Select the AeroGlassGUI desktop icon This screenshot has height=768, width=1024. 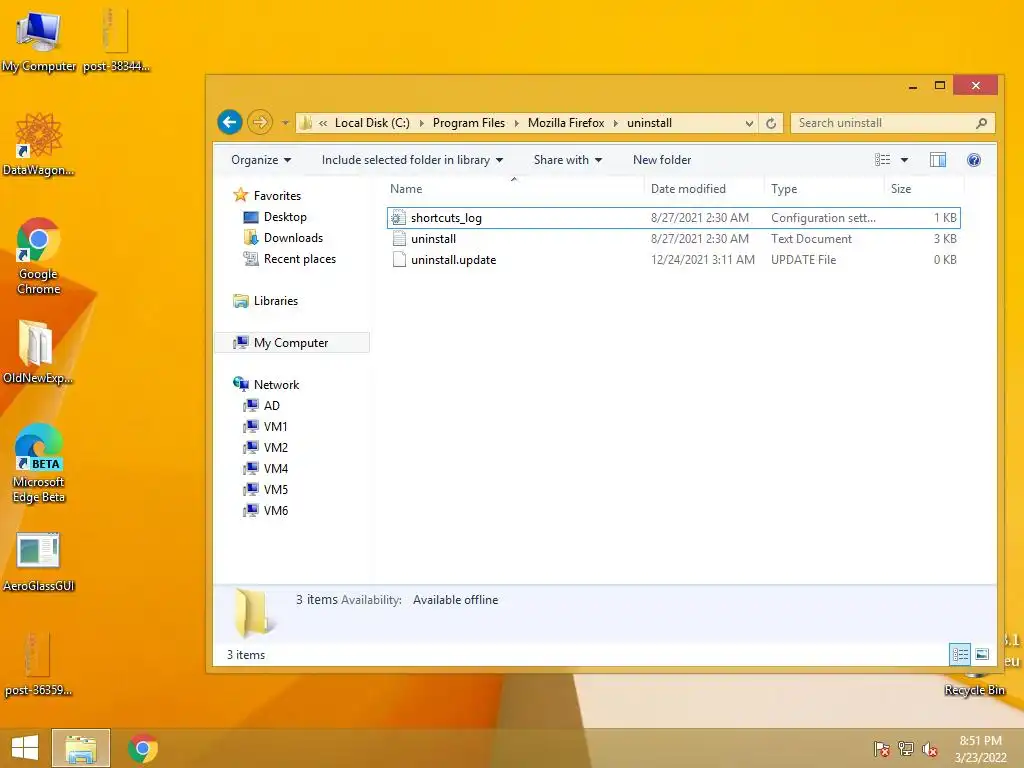pos(39,562)
